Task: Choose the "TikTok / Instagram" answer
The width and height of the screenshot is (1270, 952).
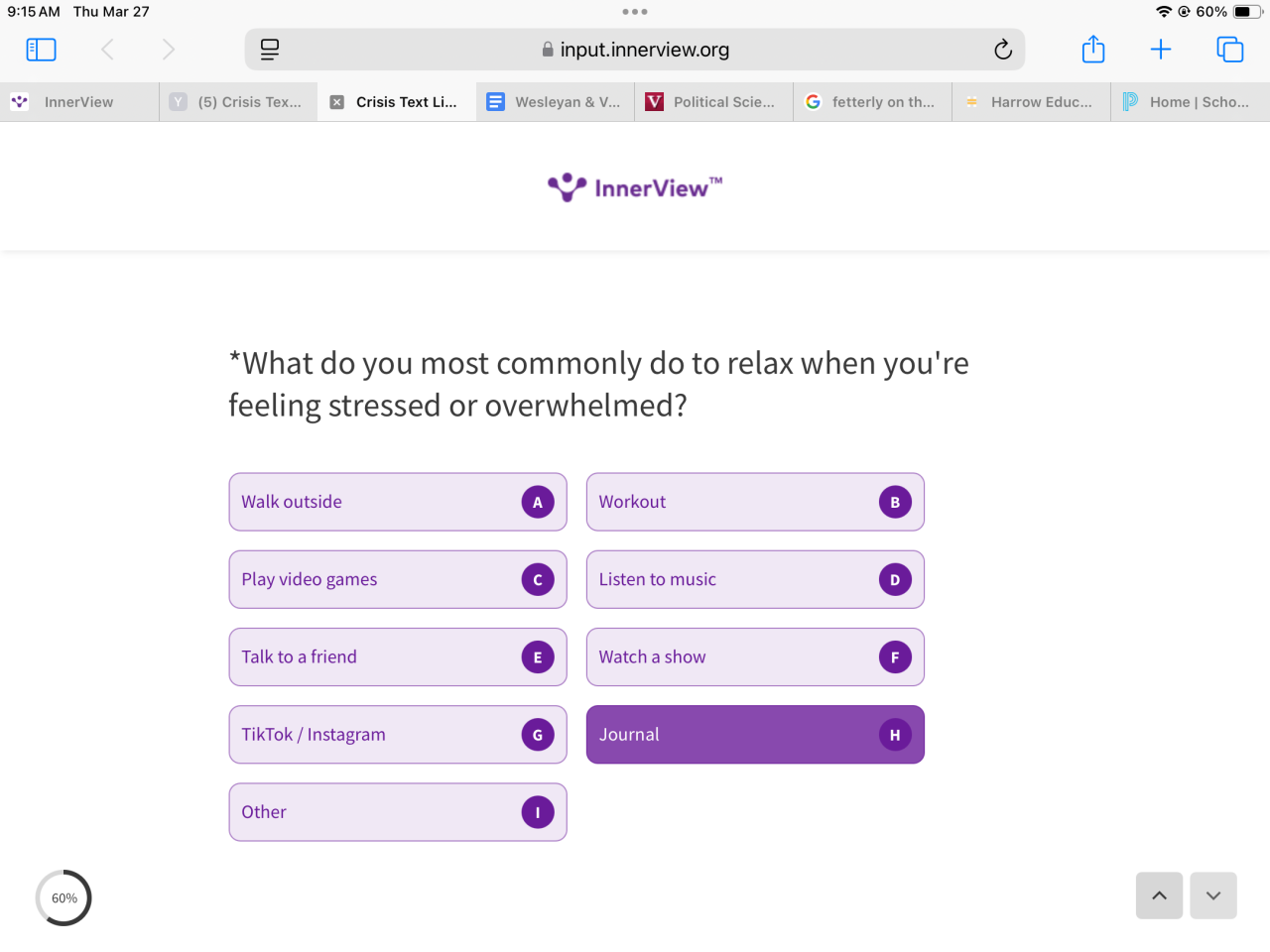Action: click(397, 735)
